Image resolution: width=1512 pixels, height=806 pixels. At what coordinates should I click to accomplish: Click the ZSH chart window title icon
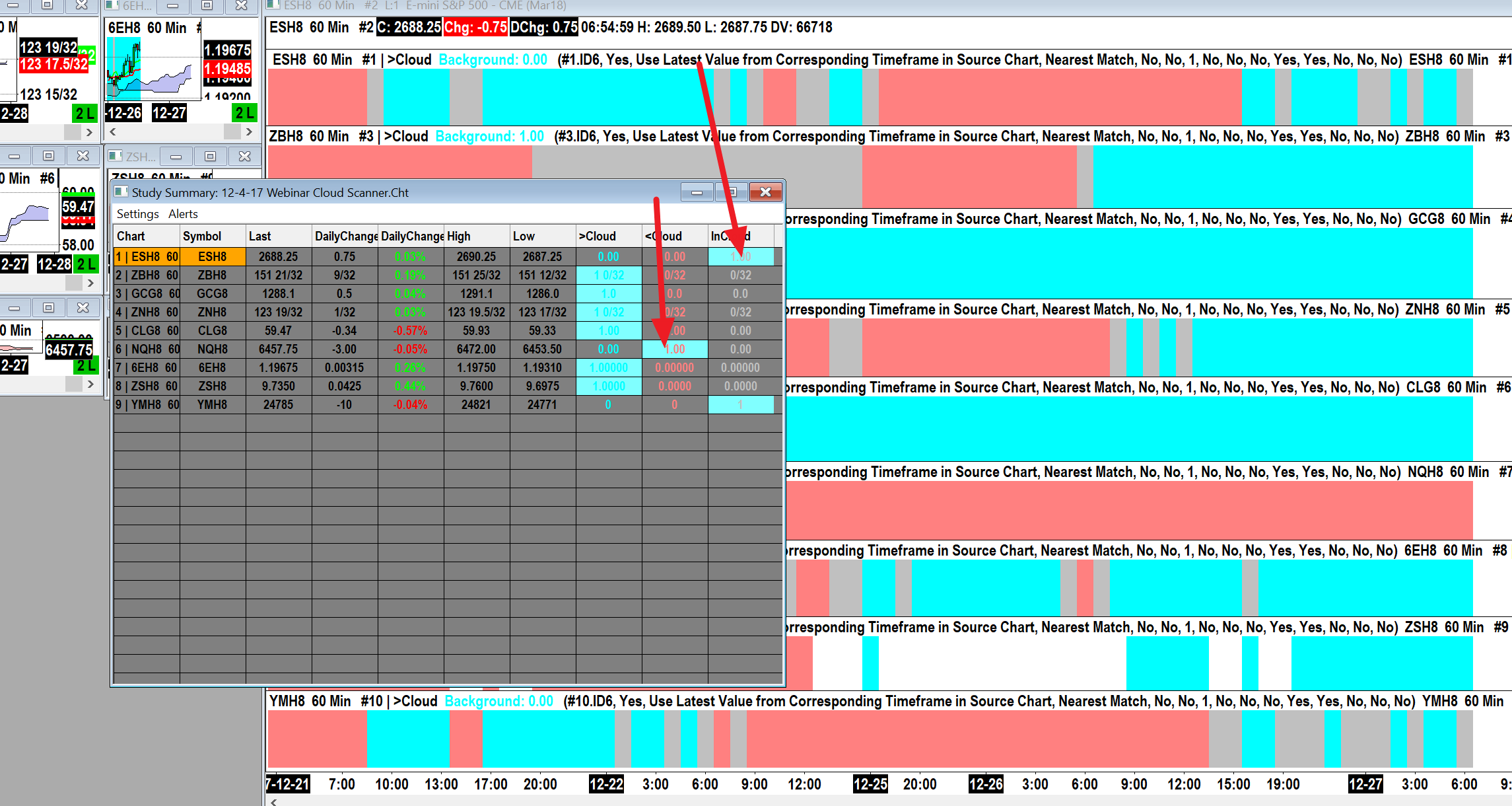click(115, 157)
